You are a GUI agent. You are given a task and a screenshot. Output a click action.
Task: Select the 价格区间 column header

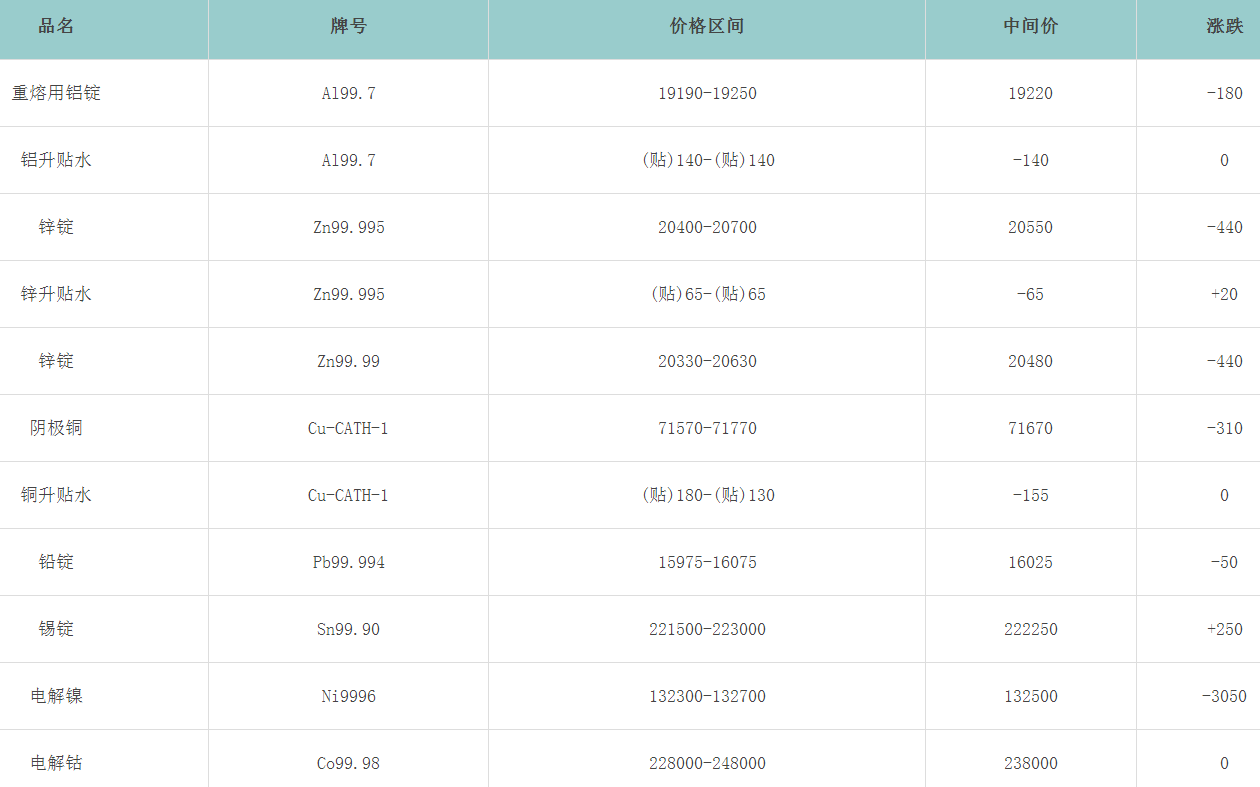[x=707, y=27]
